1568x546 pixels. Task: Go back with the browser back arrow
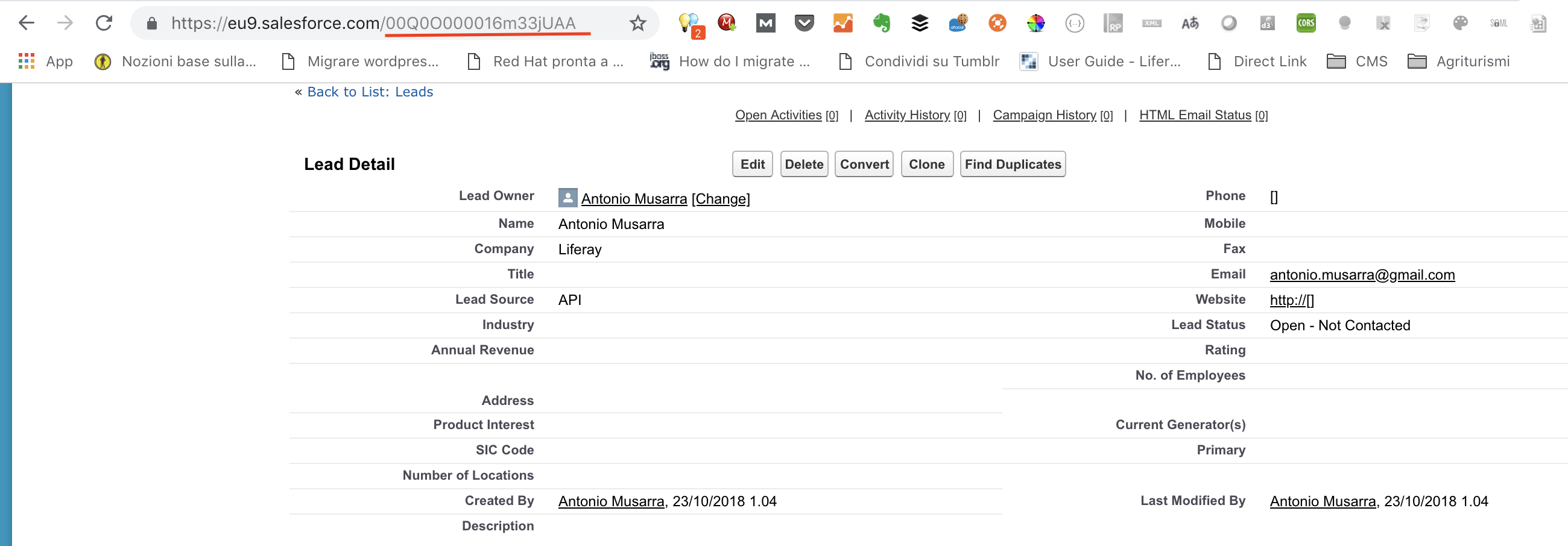point(26,23)
